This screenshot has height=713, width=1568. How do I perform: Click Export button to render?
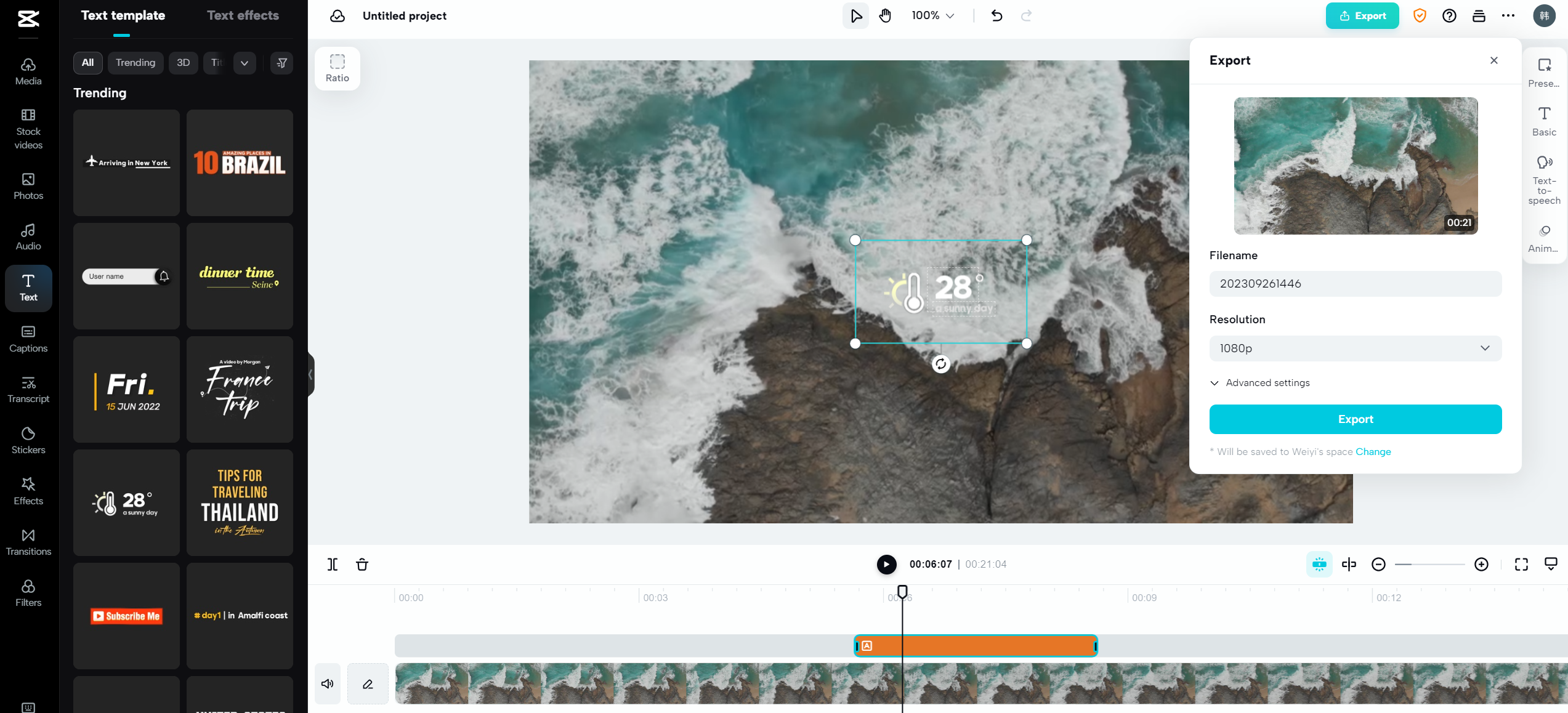(x=1355, y=419)
